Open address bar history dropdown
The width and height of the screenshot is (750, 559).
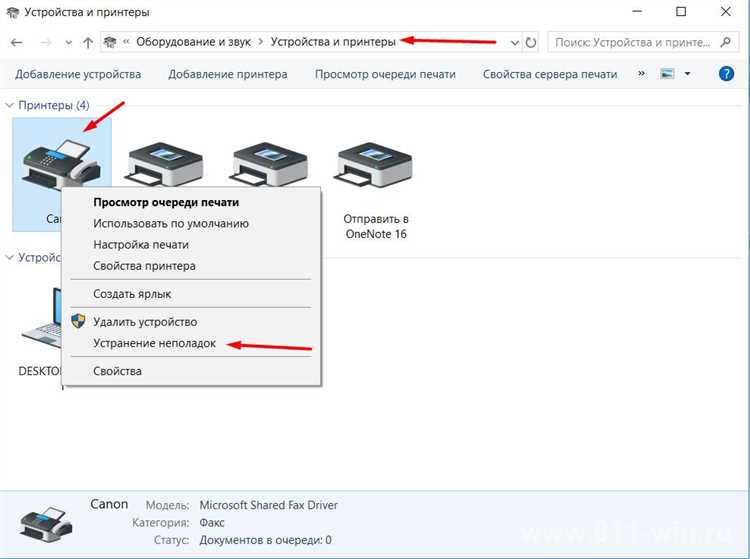point(515,43)
